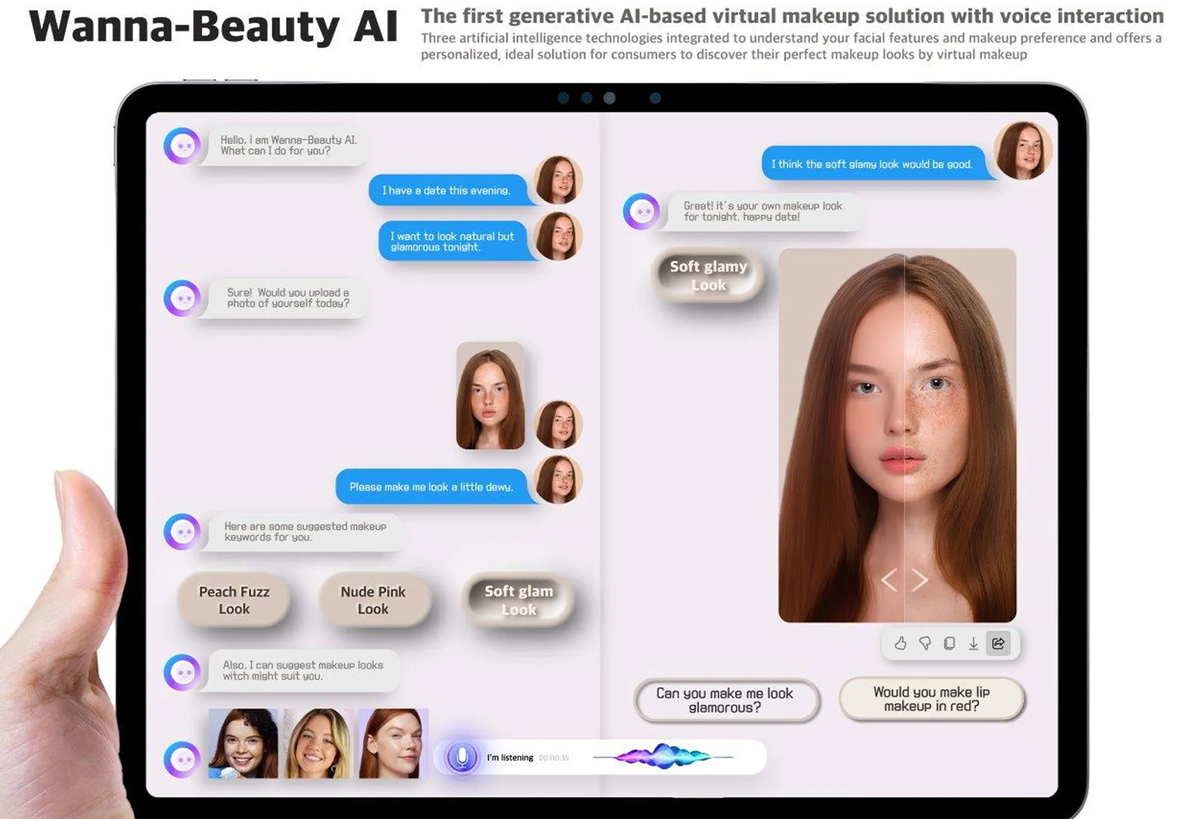The width and height of the screenshot is (1200, 819).
Task: Choose the Soft glamy Look label
Action: pyautogui.click(x=708, y=275)
